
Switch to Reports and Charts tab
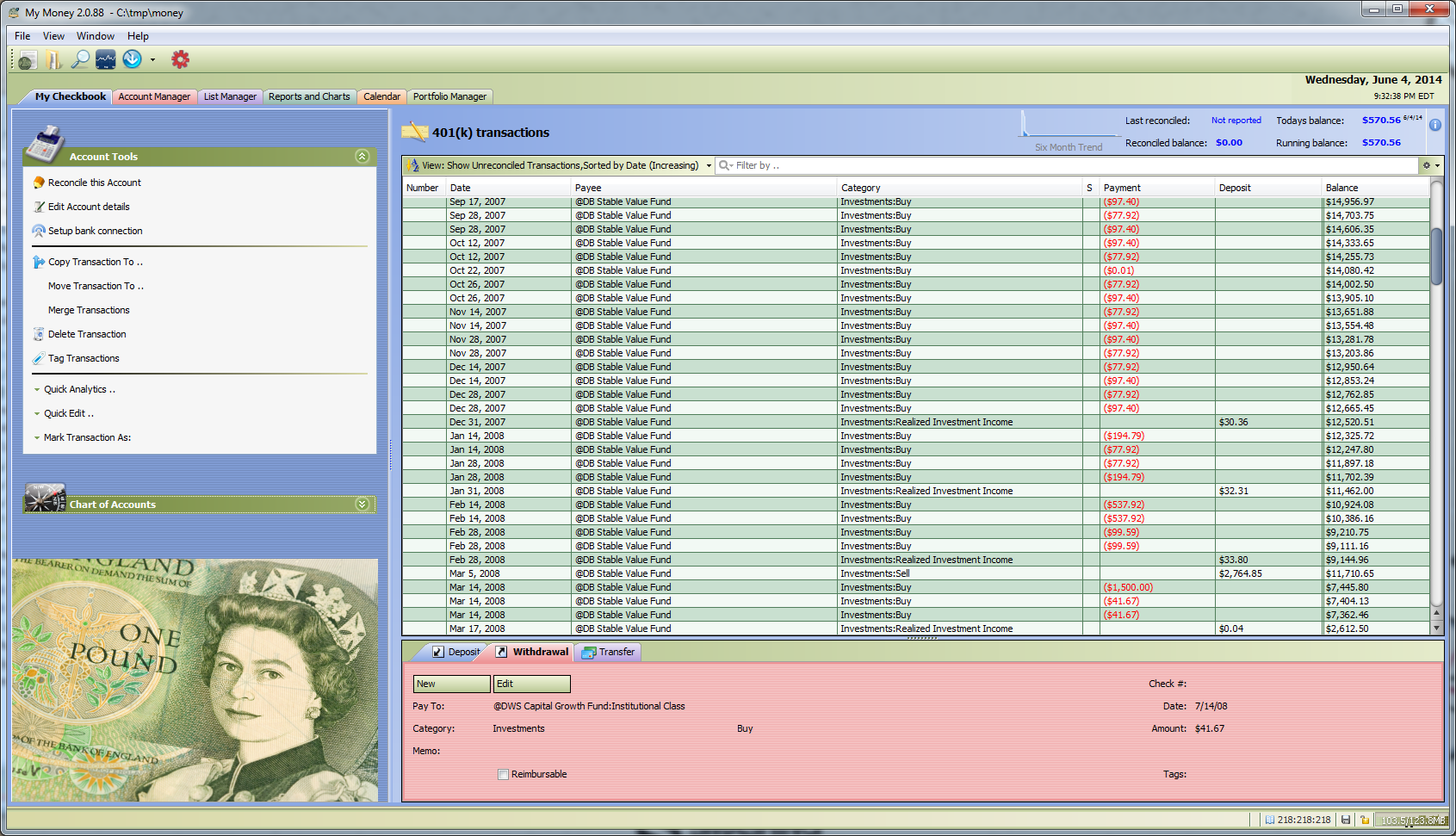coord(309,96)
